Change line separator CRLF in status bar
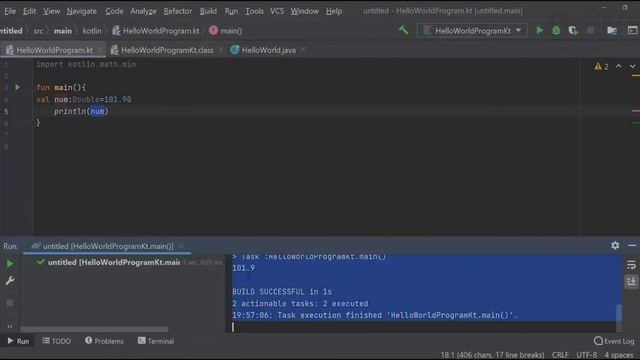640x360 pixels. tap(560, 355)
